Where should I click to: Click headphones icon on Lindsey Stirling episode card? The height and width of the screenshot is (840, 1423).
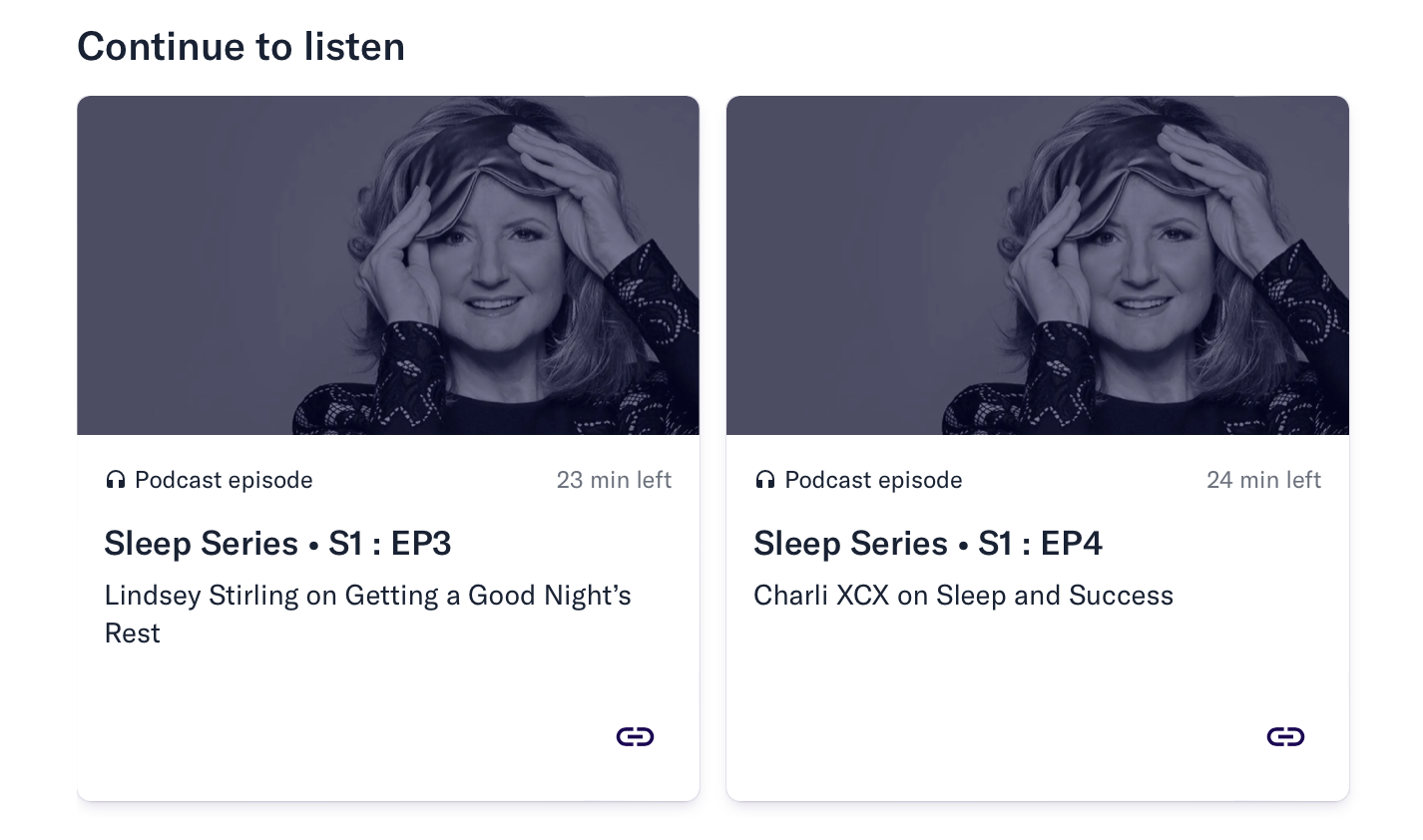tap(116, 480)
